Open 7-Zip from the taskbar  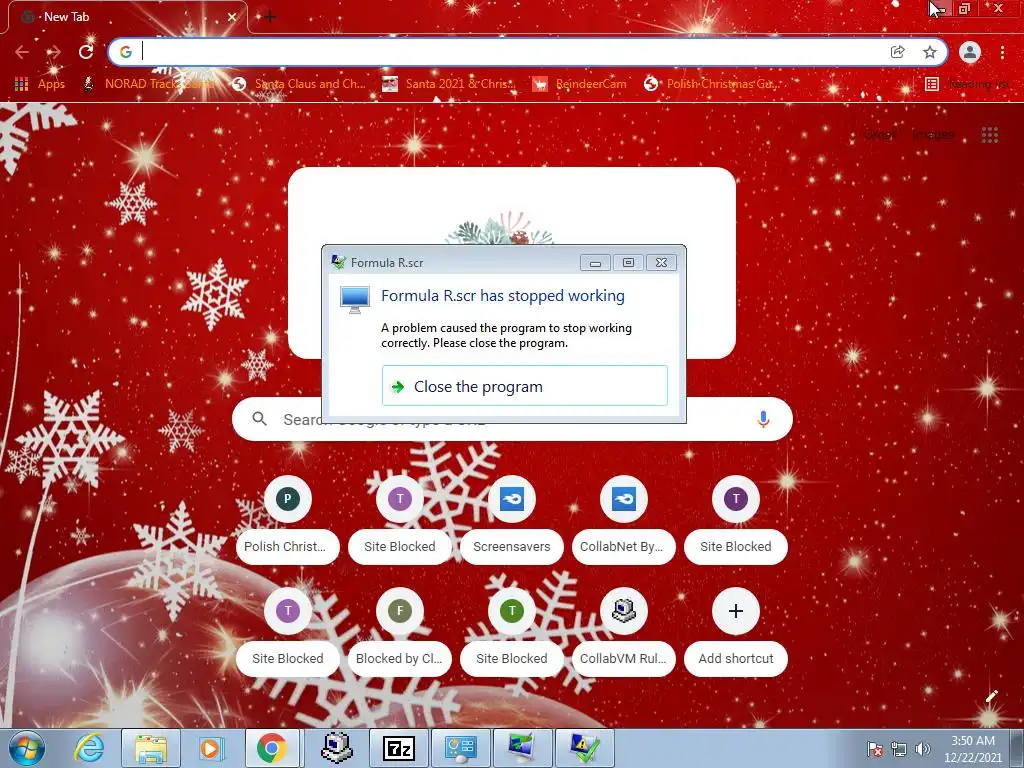click(398, 748)
